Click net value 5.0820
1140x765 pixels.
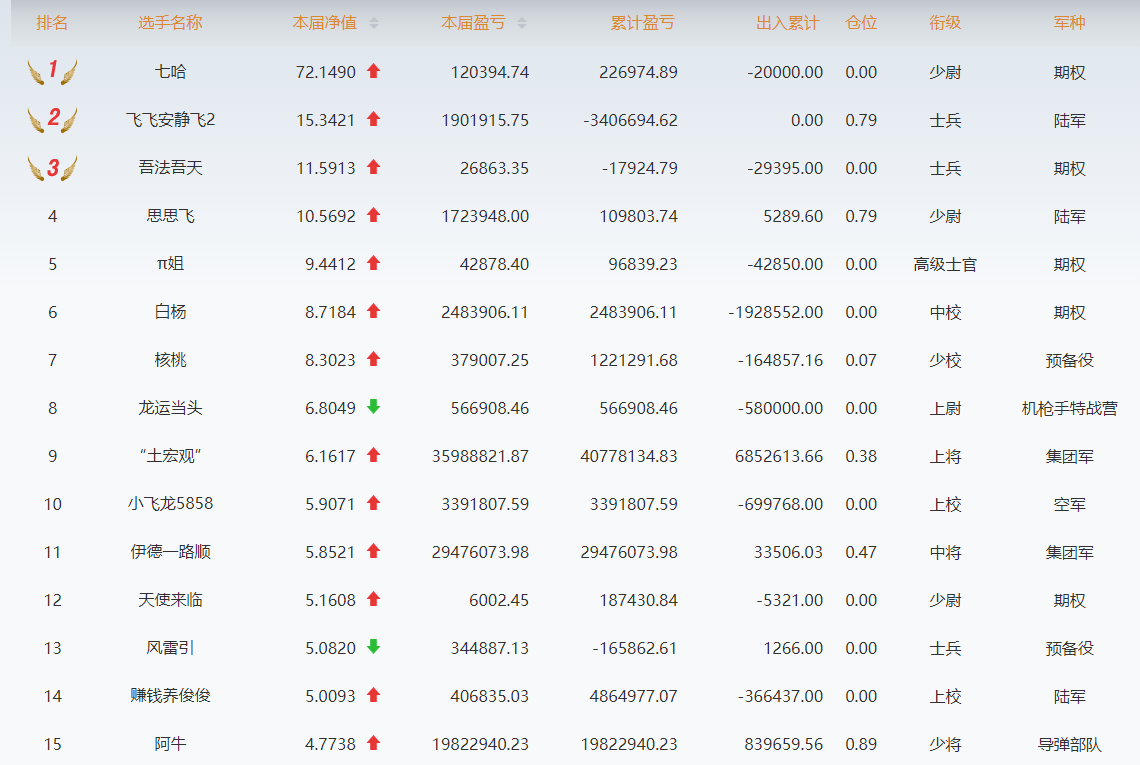[x=330, y=648]
